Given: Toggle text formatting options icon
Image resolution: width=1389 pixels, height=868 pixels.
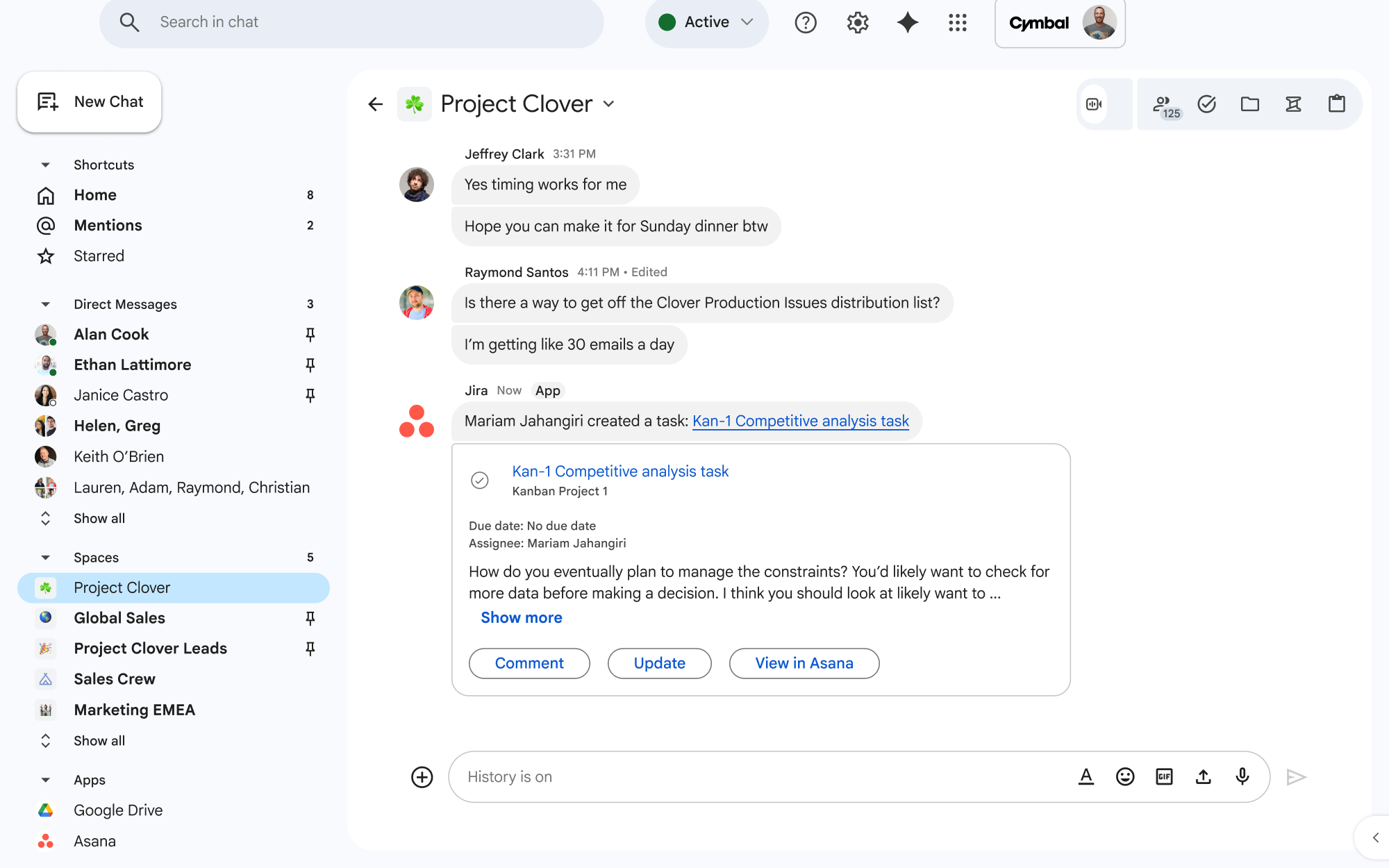Looking at the screenshot, I should [1086, 777].
